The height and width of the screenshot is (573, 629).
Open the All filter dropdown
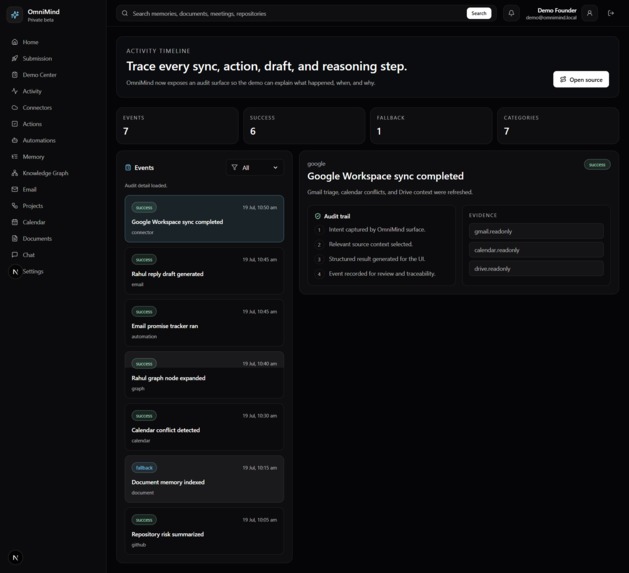(255, 168)
